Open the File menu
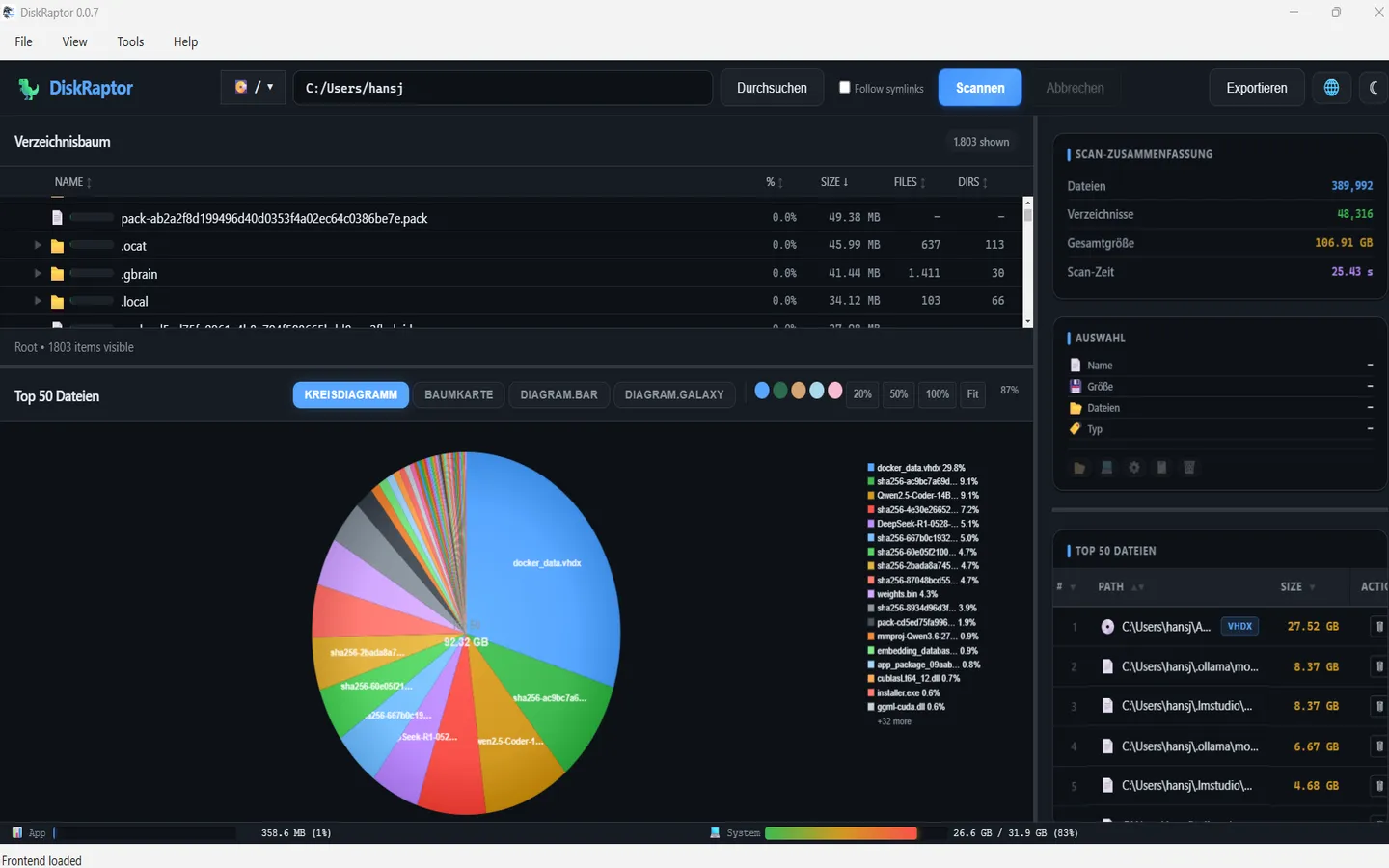Image resolution: width=1389 pixels, height=868 pixels. pyautogui.click(x=24, y=41)
